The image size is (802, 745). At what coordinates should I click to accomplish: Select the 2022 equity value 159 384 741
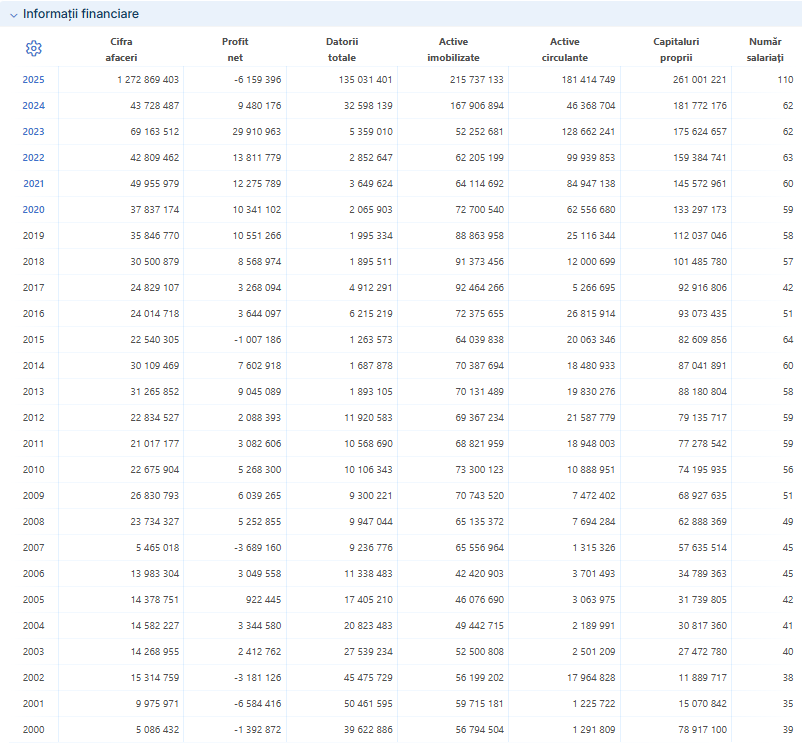(700, 158)
